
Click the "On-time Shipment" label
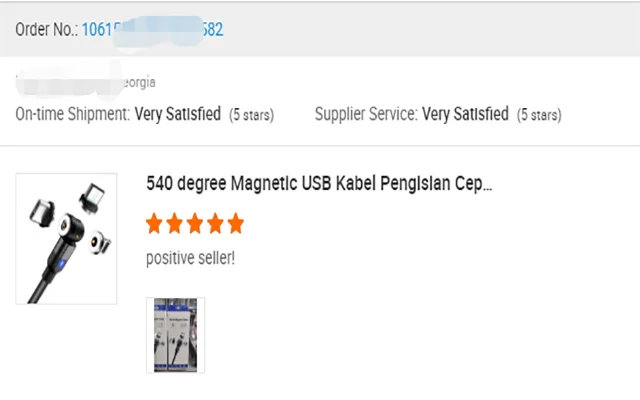(x=73, y=114)
